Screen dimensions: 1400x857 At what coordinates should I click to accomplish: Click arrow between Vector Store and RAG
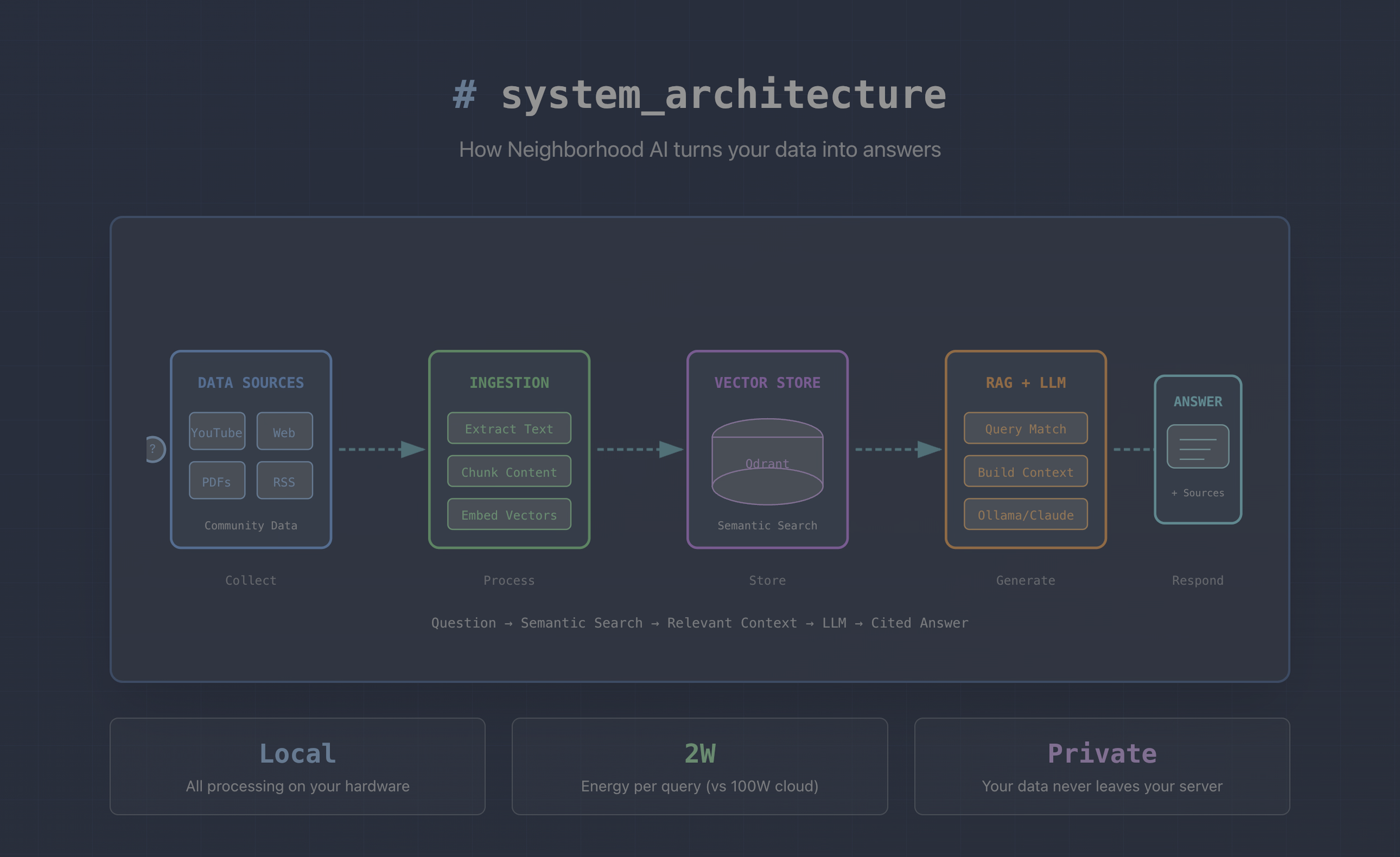[898, 449]
